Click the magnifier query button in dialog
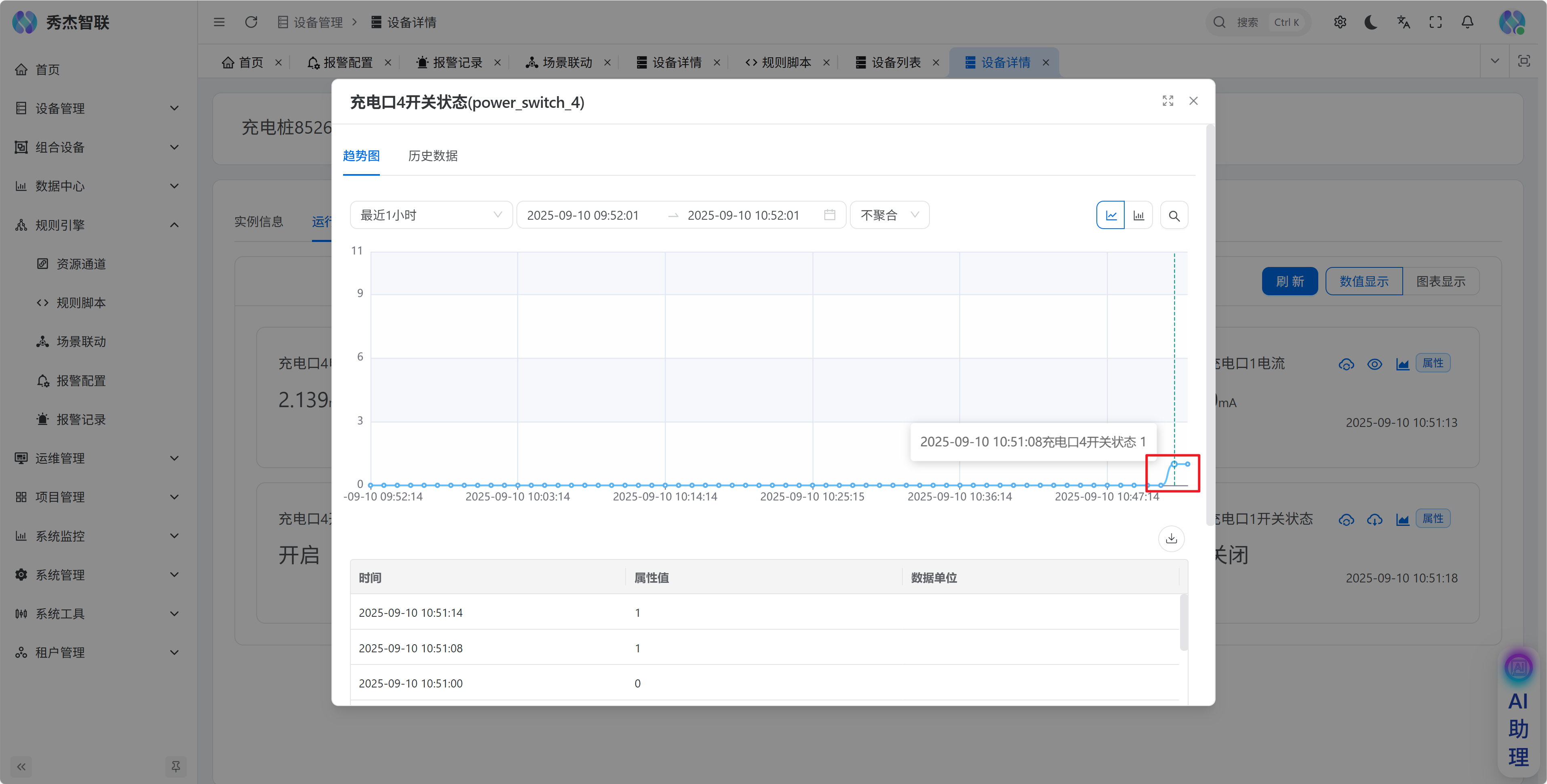 pos(1174,216)
